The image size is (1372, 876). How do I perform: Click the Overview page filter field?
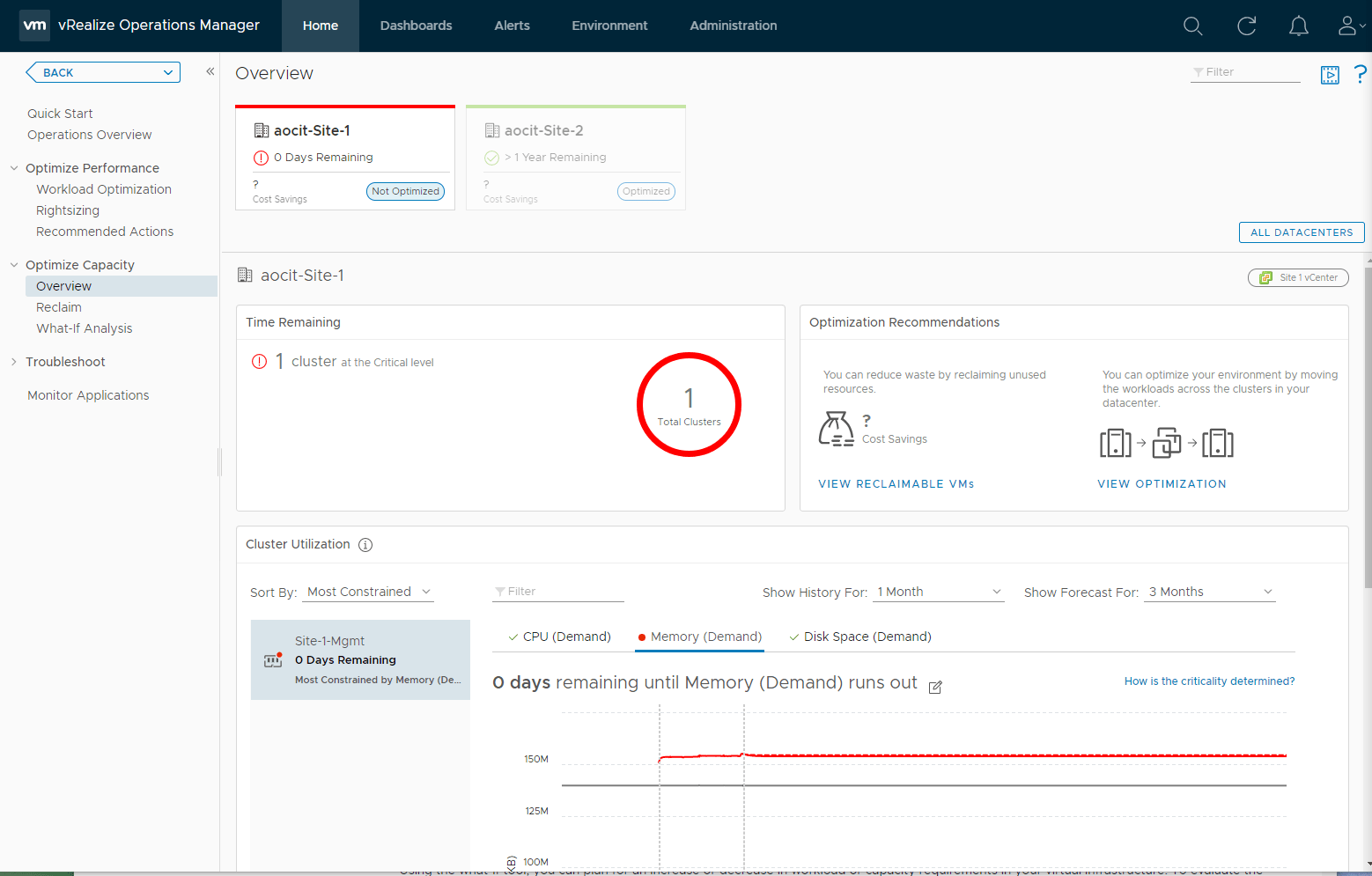click(x=1245, y=72)
